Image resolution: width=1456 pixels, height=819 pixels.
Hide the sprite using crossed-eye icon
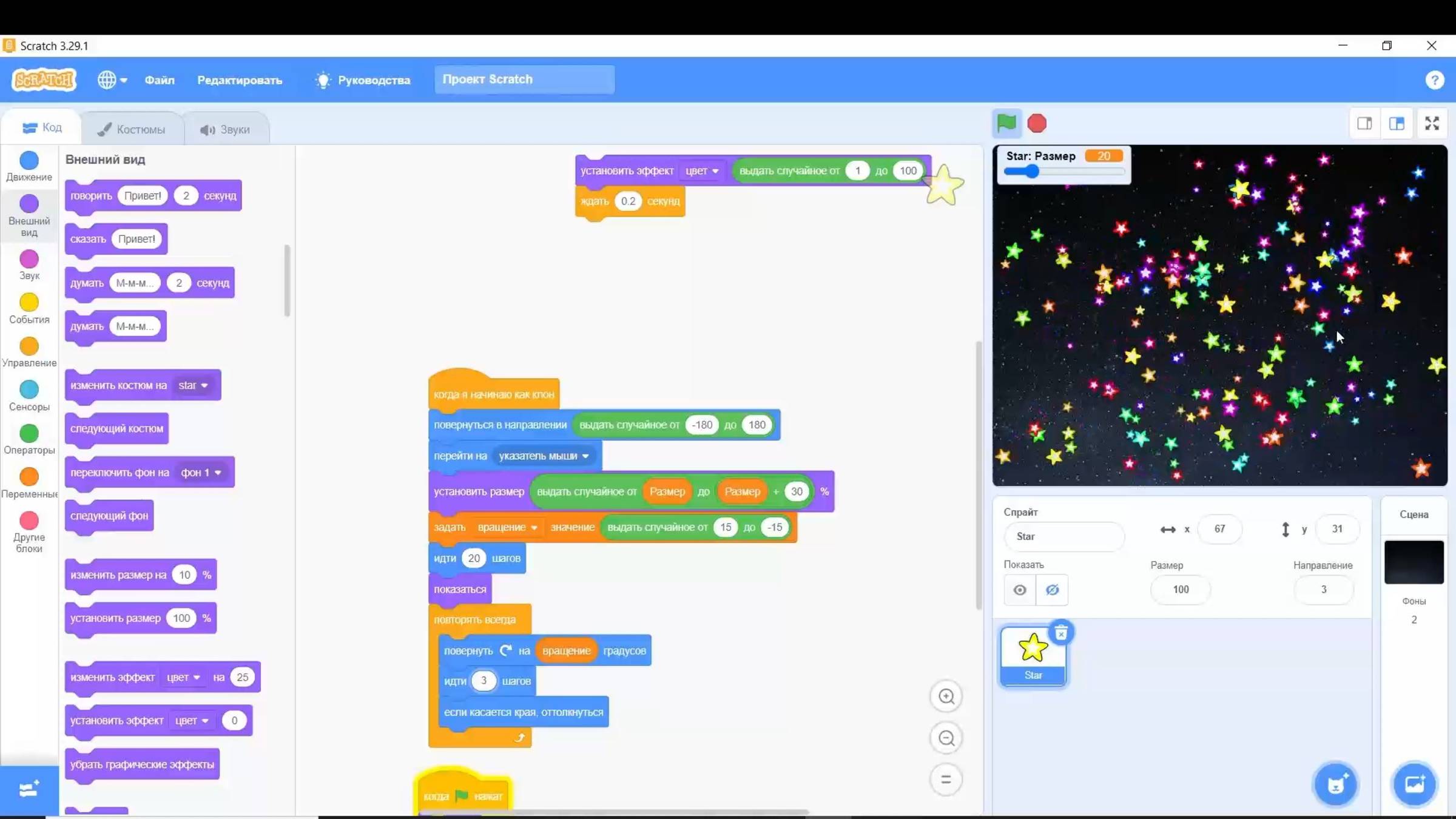[1052, 590]
